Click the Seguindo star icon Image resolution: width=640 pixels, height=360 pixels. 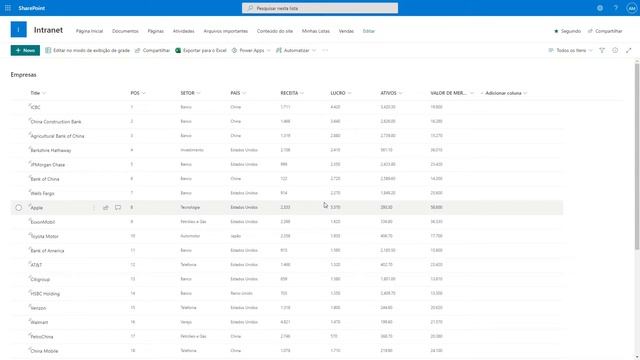click(556, 31)
